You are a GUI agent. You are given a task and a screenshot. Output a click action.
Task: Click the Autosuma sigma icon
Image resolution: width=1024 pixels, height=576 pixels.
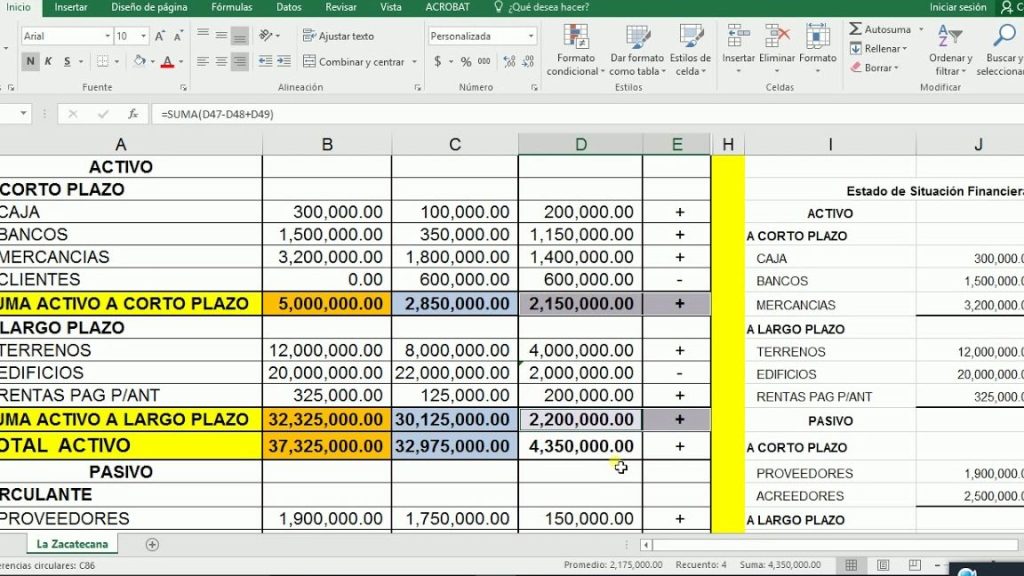tap(856, 30)
